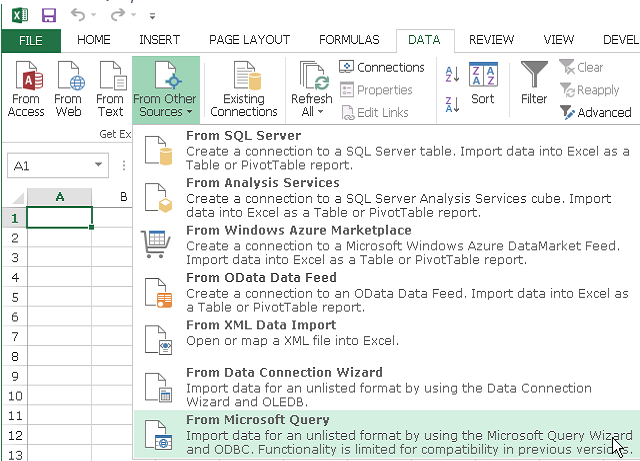Click inside the Name Box showing A1
The image size is (640, 461).
tap(49, 166)
